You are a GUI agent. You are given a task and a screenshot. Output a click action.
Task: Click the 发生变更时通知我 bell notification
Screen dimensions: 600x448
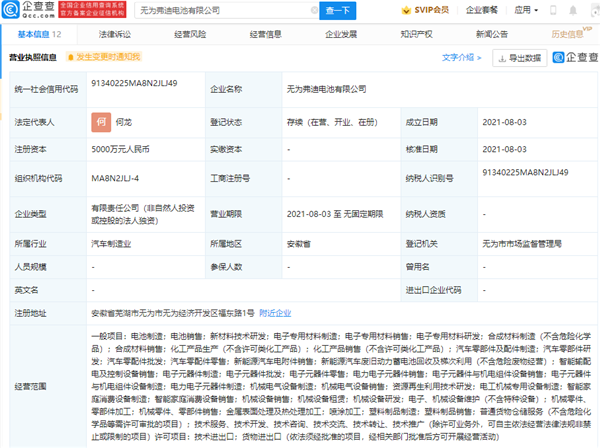pos(105,57)
